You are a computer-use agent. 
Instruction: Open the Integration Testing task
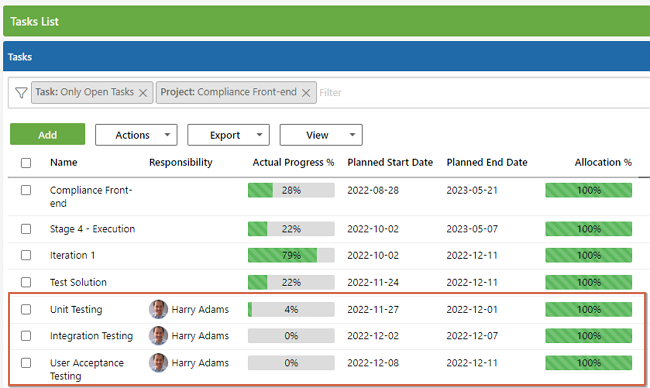coord(91,336)
